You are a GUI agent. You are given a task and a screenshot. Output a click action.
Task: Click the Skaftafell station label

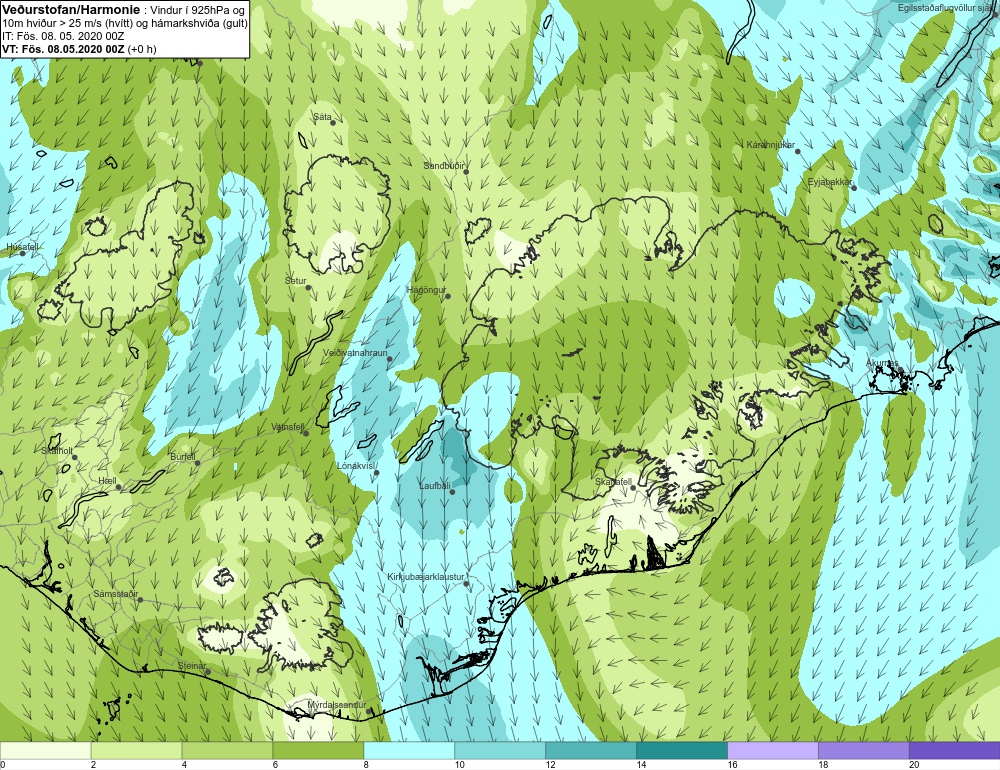(613, 482)
